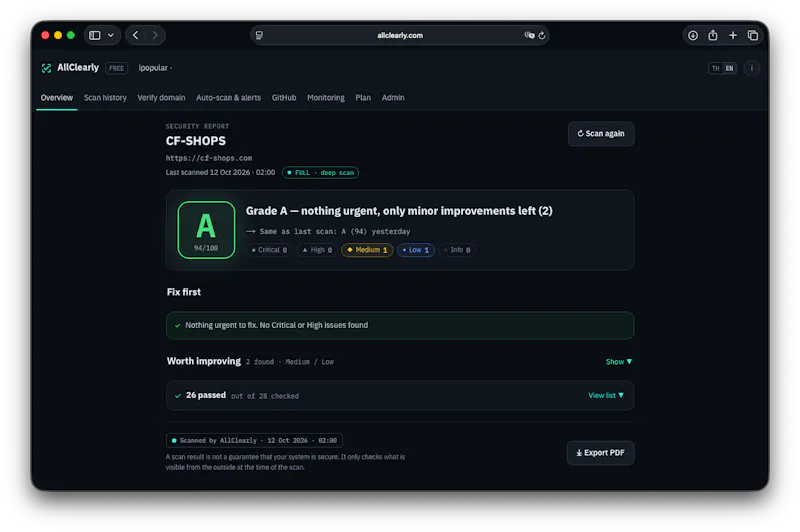800x532 pixels.
Task: Filter by High 0 chip
Action: point(317,250)
